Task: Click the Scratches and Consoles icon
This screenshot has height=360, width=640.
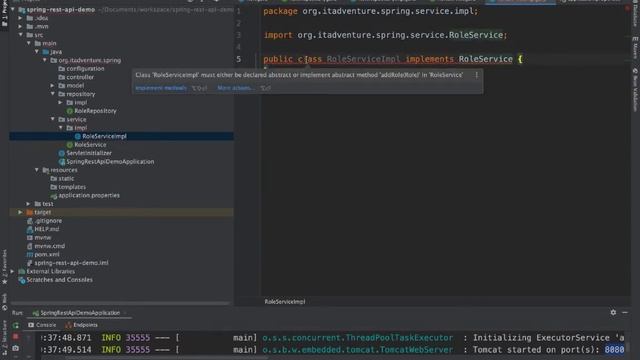Action: coord(22,280)
